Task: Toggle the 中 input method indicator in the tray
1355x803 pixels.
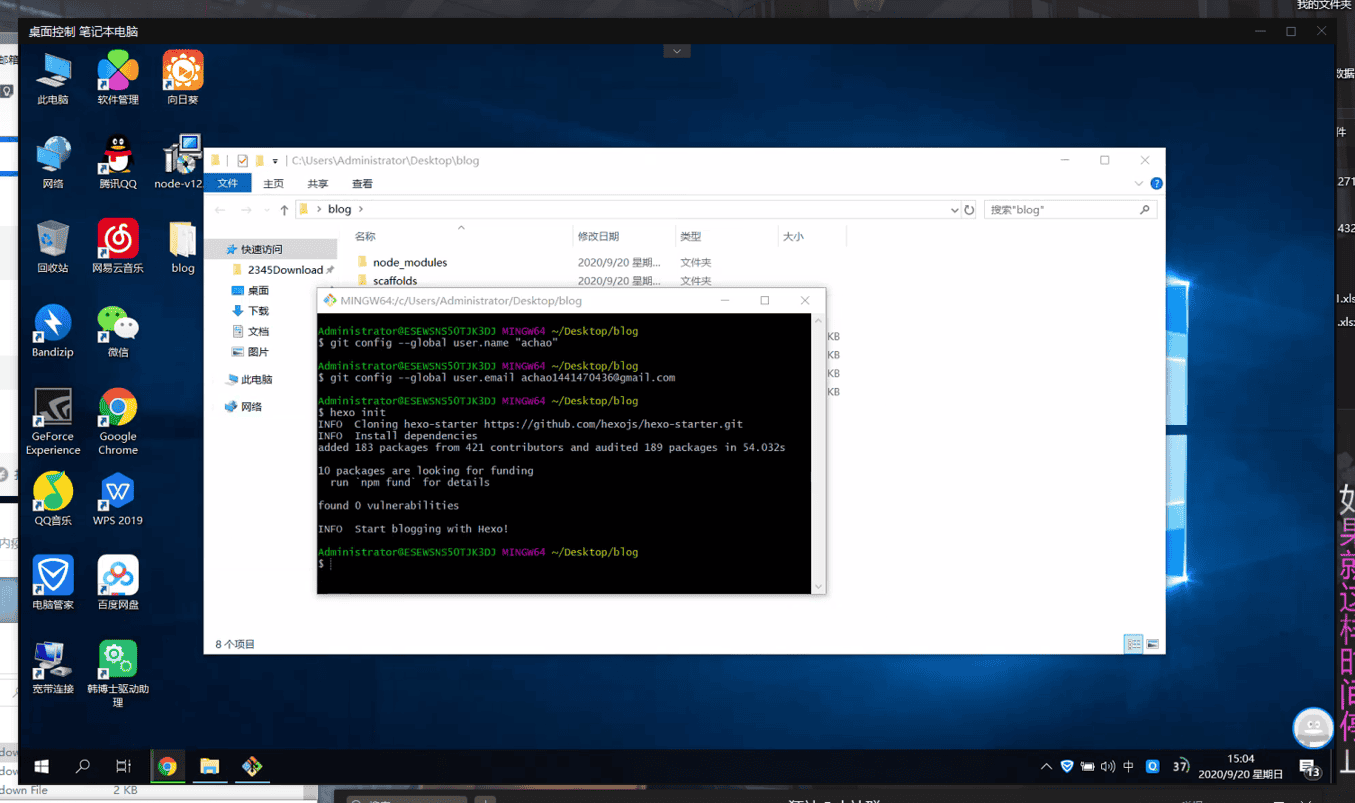Action: pos(1128,767)
